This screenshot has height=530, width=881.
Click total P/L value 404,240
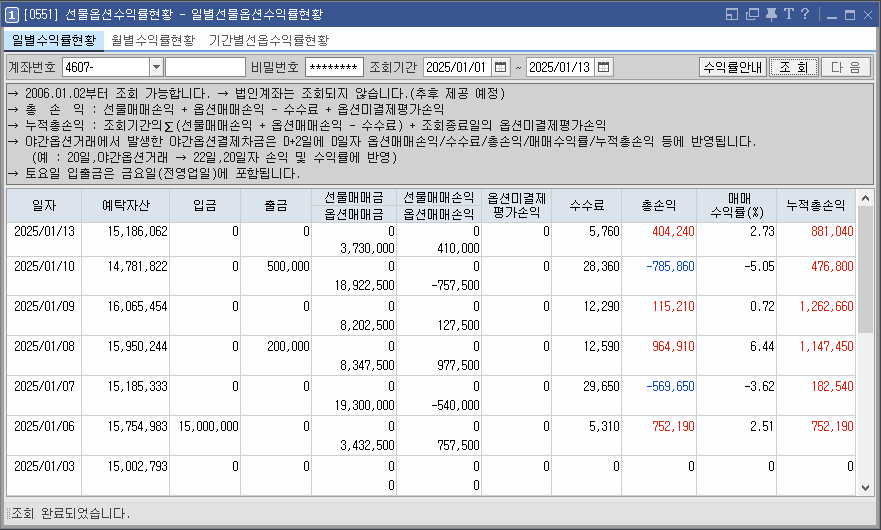(673, 232)
